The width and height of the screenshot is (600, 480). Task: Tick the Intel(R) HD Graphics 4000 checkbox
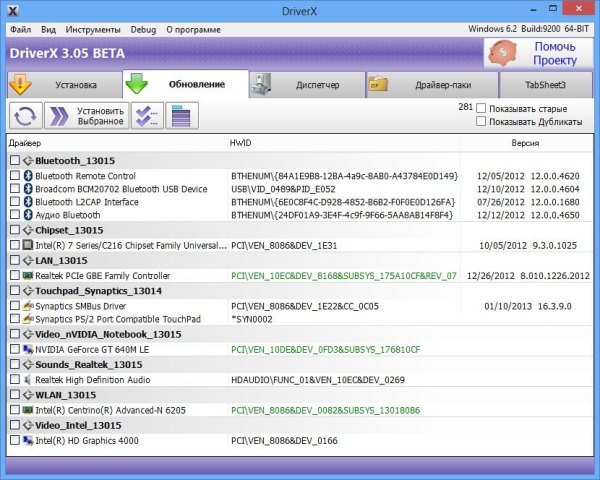pos(14,440)
